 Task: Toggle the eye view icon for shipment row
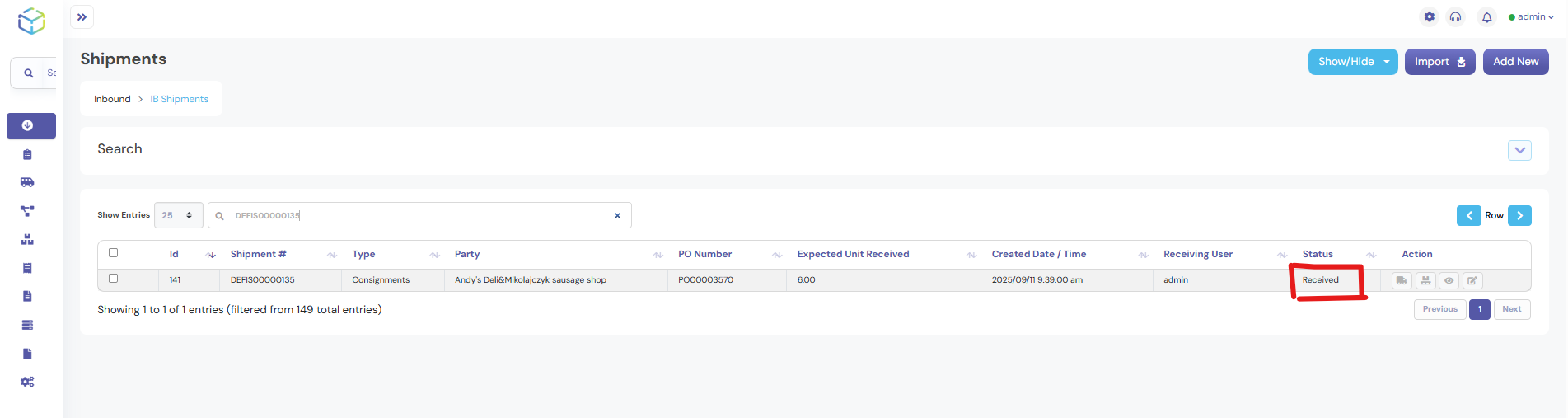[1449, 280]
